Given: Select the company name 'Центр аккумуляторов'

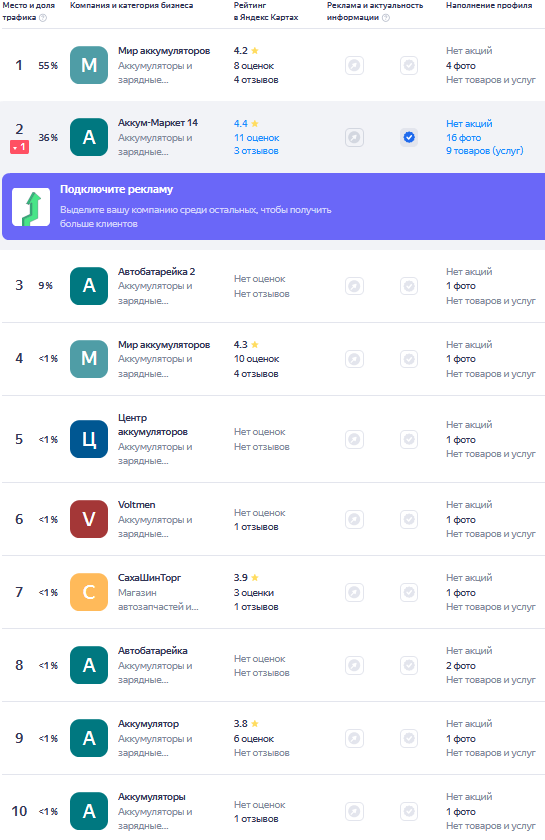Looking at the screenshot, I should point(153,425).
